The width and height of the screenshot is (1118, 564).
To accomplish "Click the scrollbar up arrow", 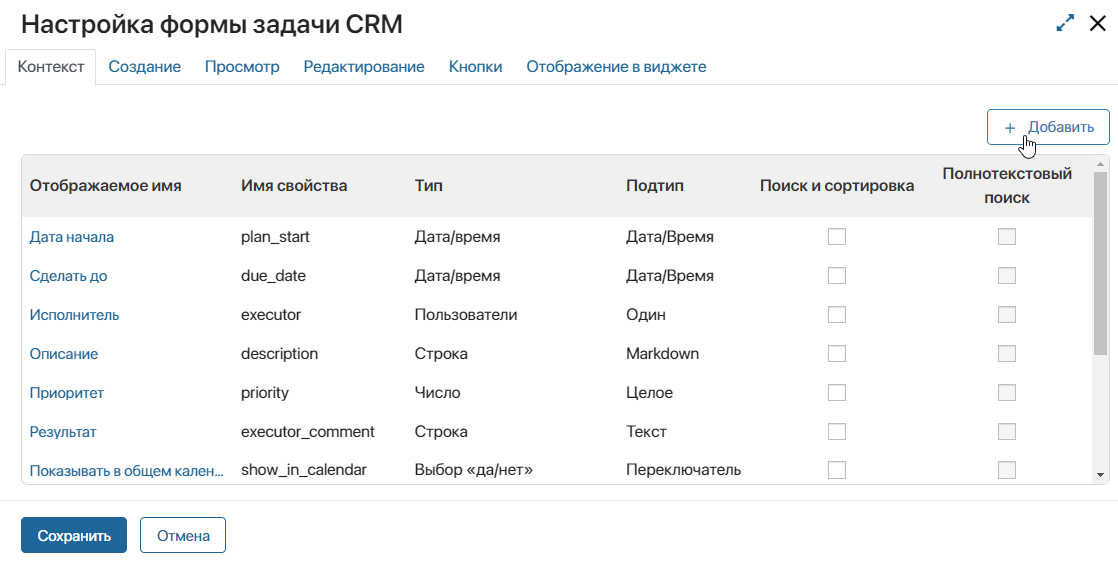I will pos(1100,164).
